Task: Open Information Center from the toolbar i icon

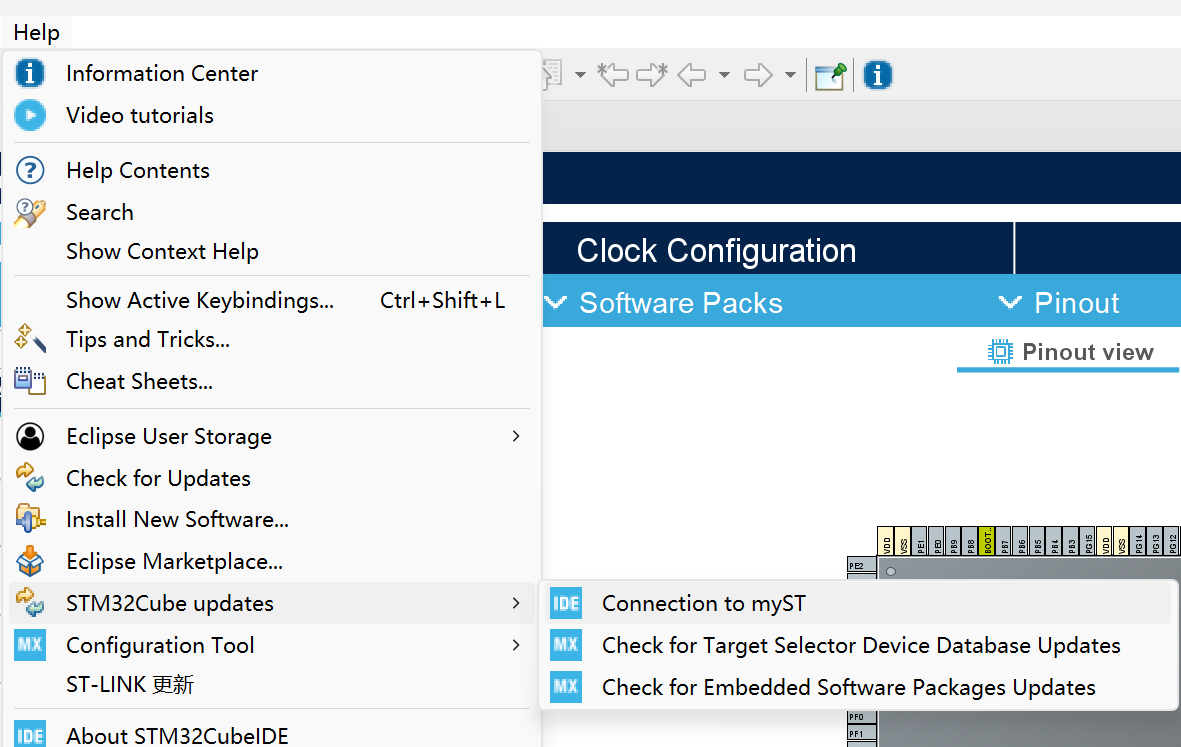Action: pos(877,75)
